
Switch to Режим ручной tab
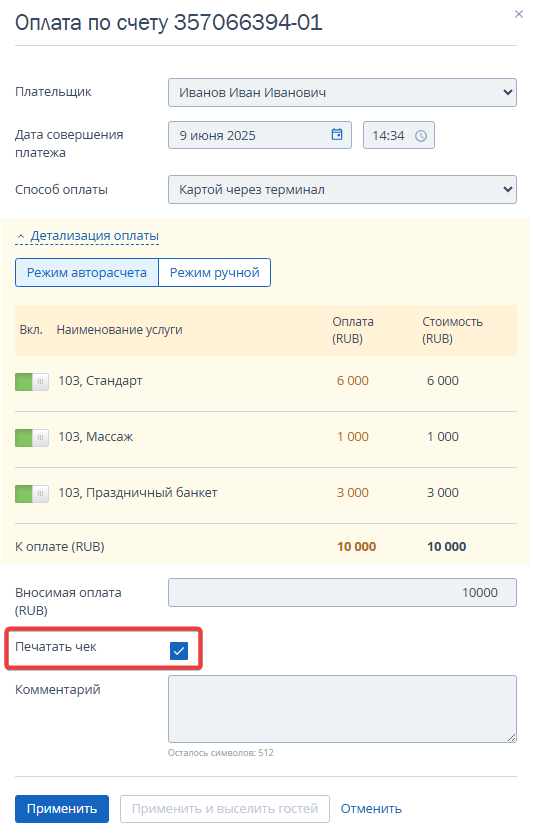215,273
